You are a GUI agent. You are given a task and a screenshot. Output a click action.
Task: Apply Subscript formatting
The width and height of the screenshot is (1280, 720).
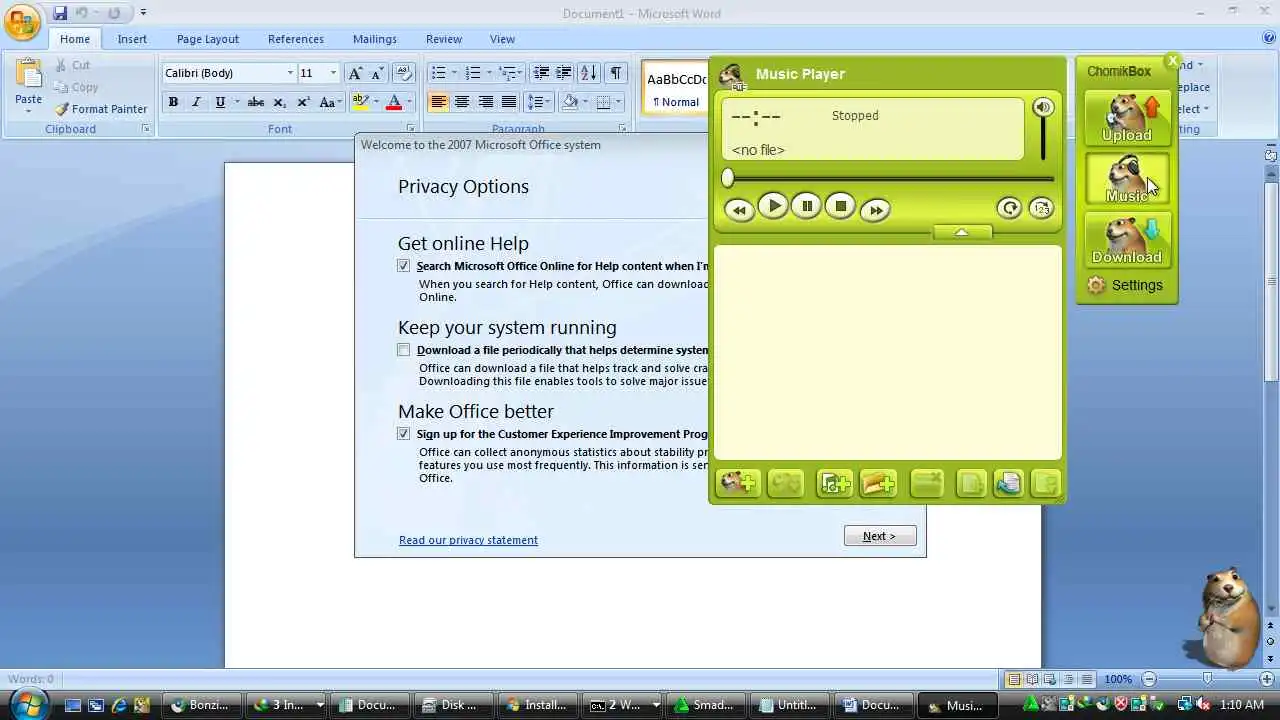coord(279,102)
